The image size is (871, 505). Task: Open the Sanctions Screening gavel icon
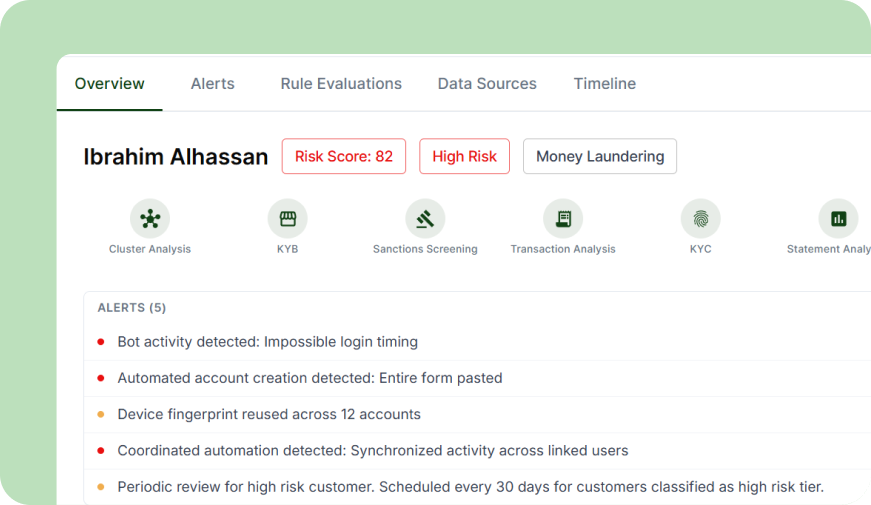coord(425,218)
